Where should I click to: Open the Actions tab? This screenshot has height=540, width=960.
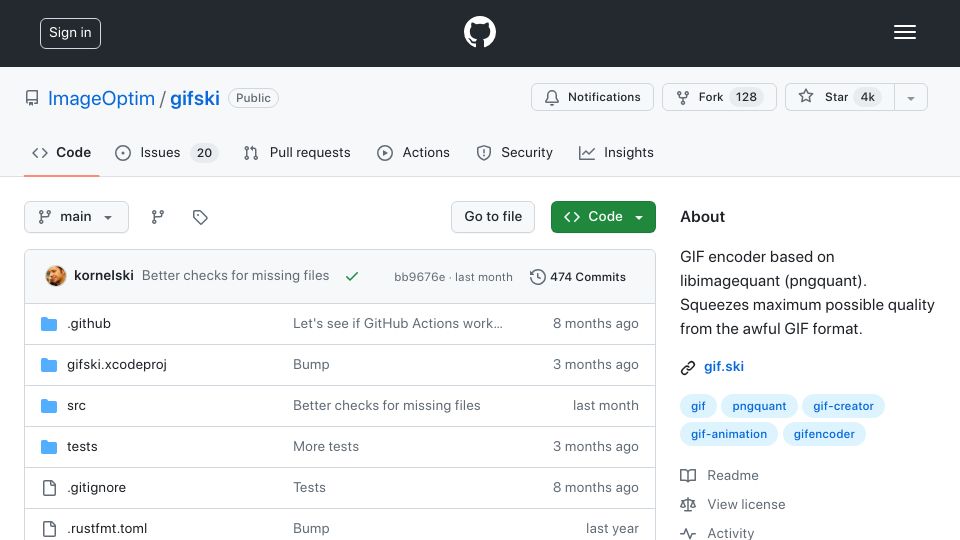413,152
